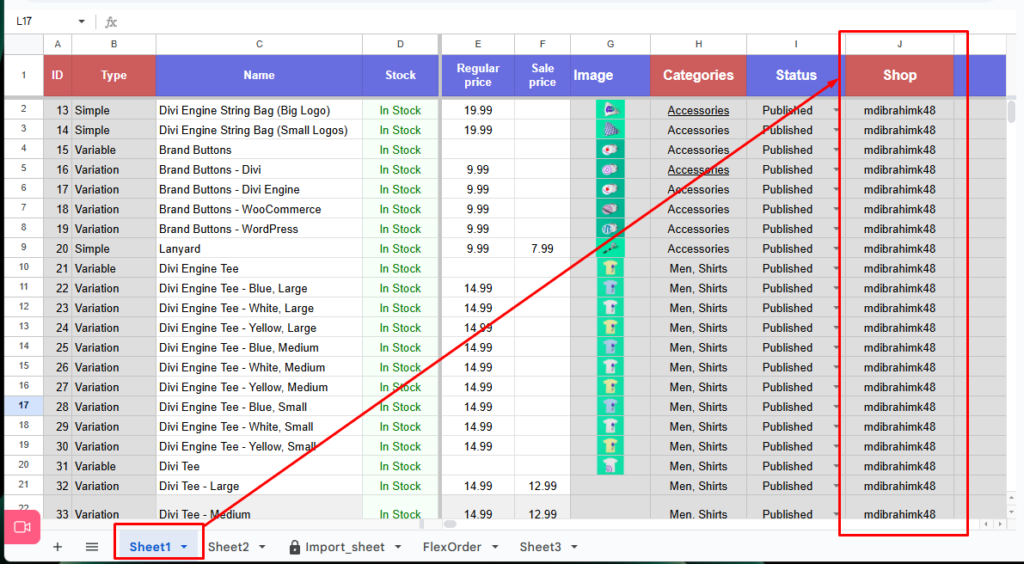Click the formula bar input
Viewport: 1024px width, 564px height.
coord(568,22)
